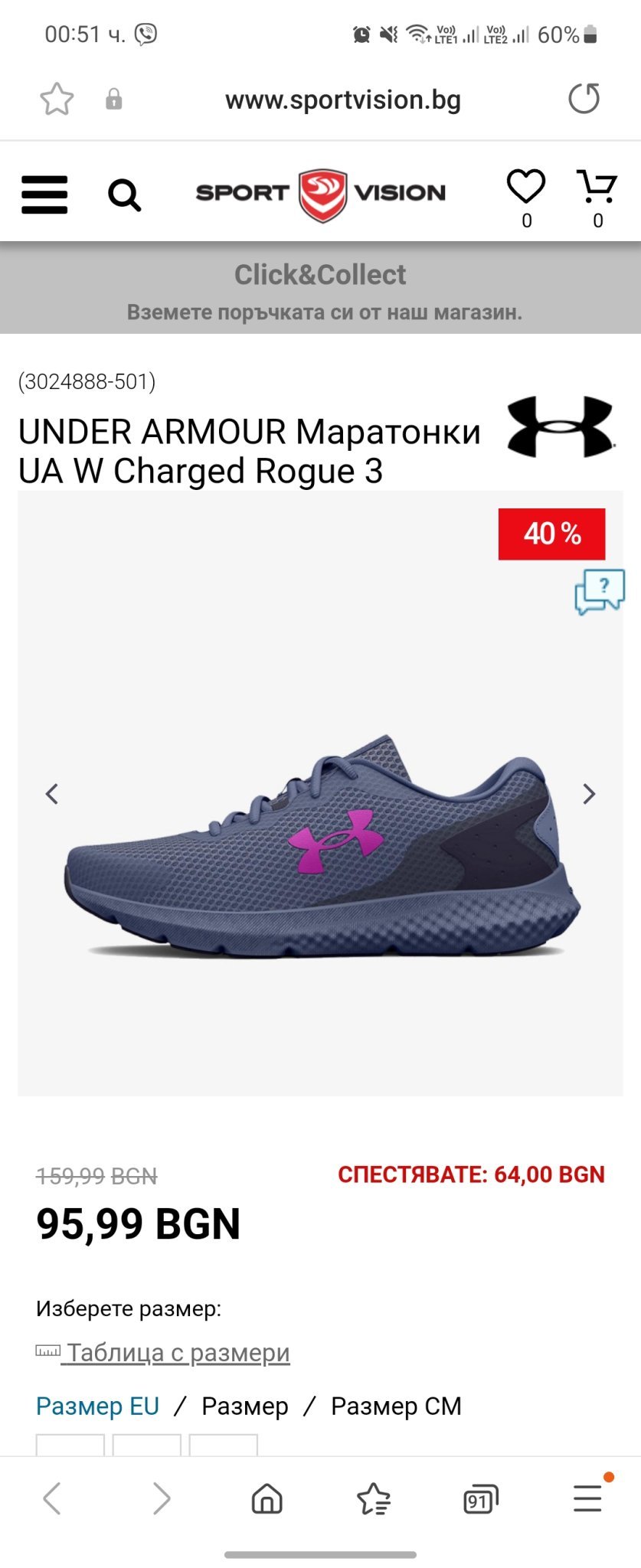The image size is (641, 1568).
Task: Reload the page with the refresh icon
Action: 584,99
